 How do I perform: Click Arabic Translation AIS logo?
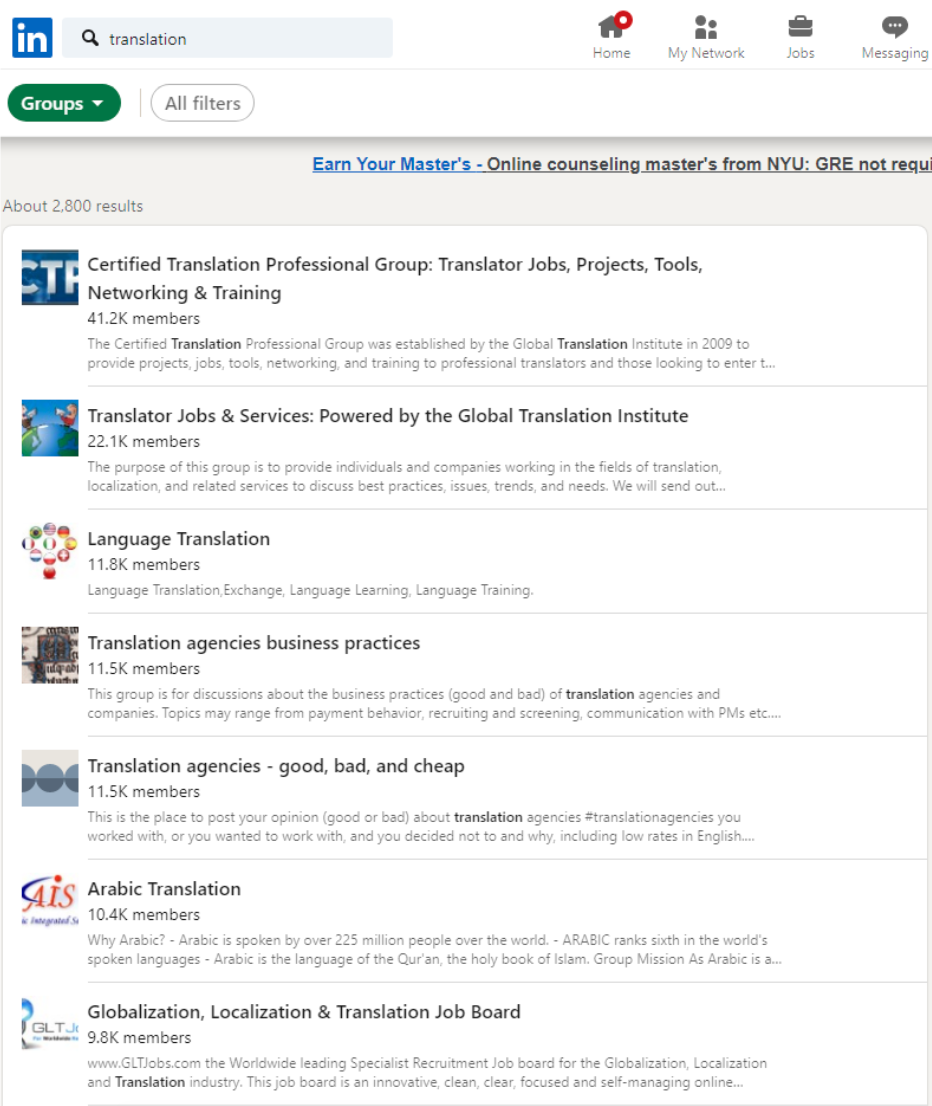point(50,901)
